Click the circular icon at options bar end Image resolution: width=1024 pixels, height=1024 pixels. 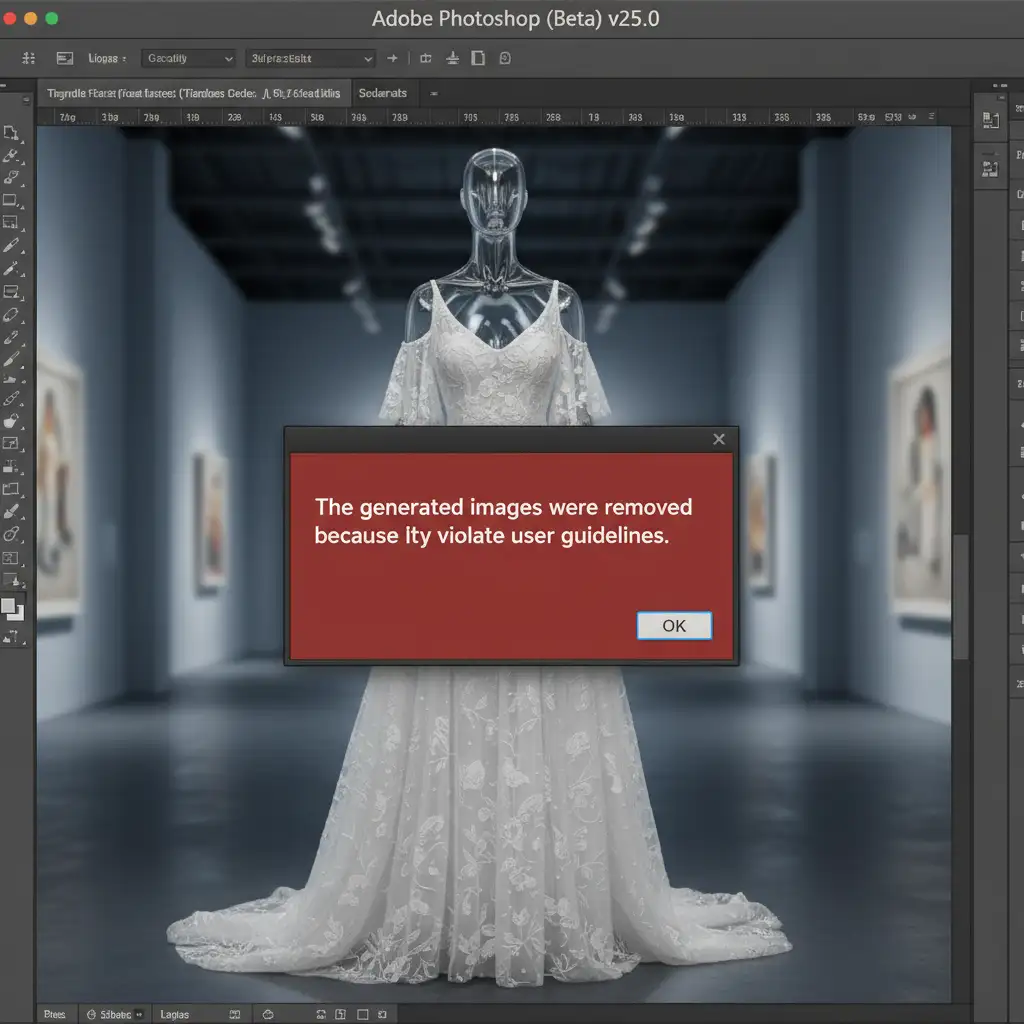coord(505,59)
